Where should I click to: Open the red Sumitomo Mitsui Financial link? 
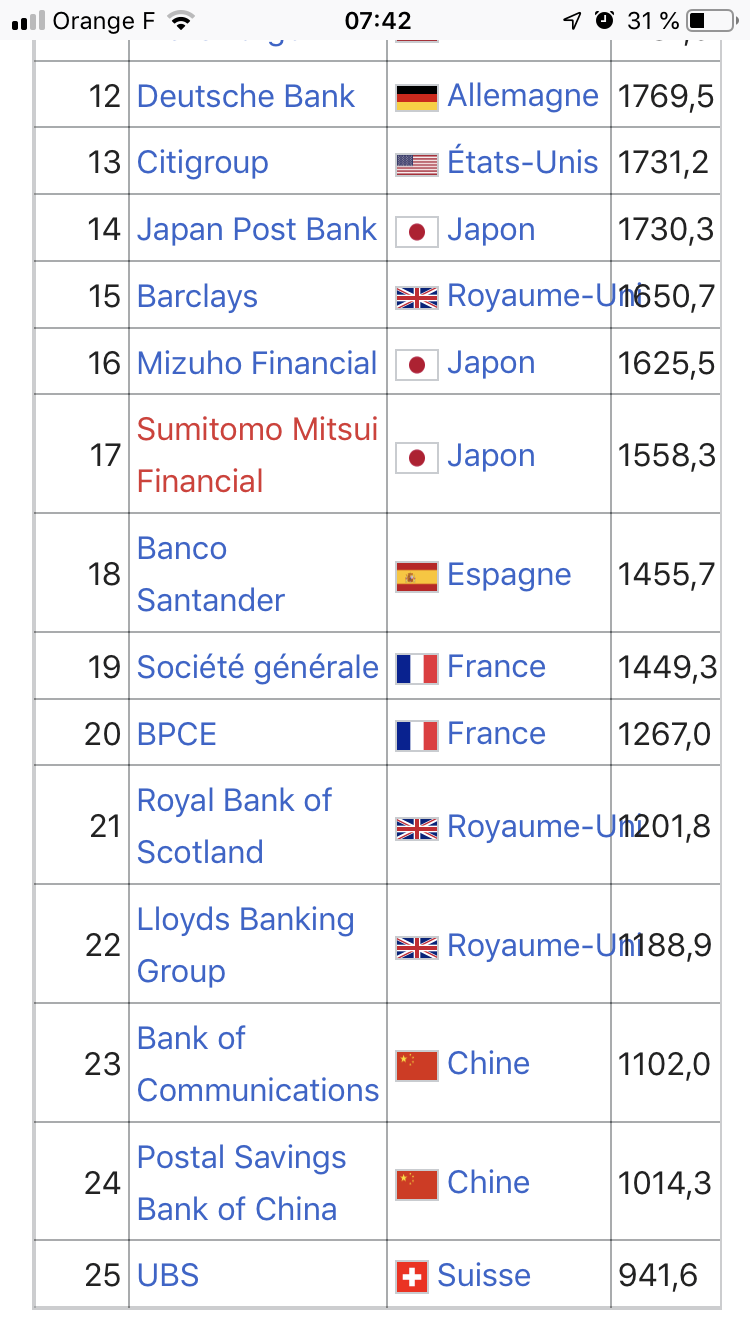coord(258,455)
